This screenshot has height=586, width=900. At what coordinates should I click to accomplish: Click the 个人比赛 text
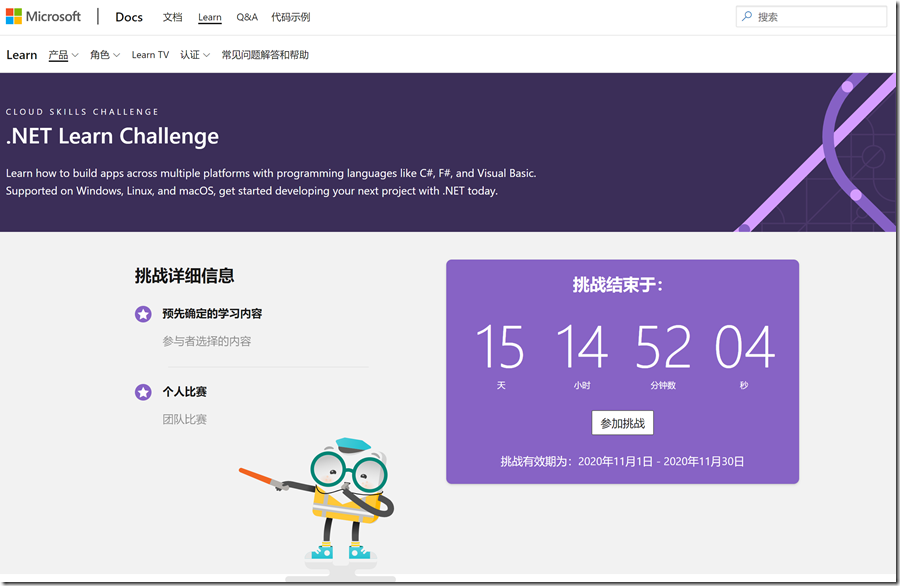(184, 392)
